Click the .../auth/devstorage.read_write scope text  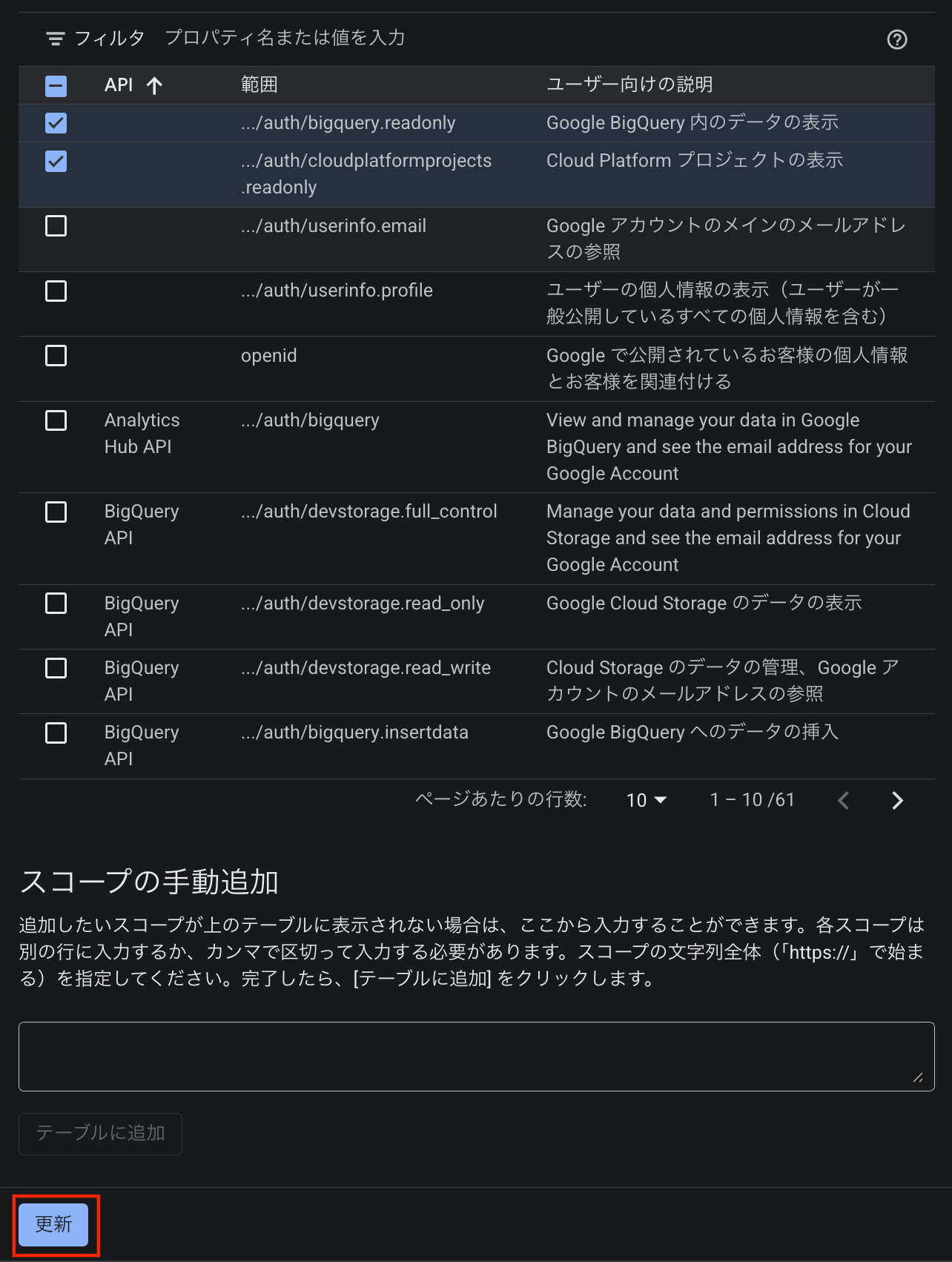(366, 668)
